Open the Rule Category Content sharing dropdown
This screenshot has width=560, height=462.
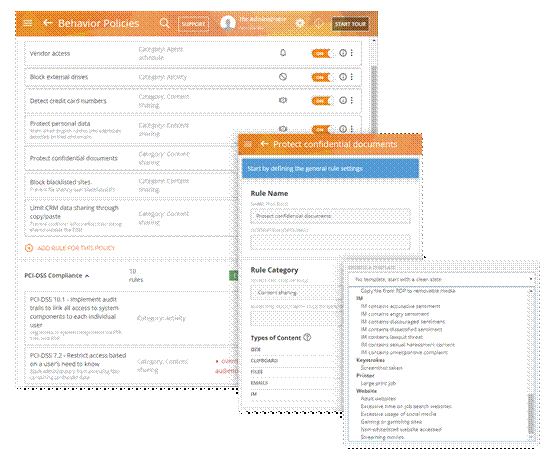coord(295,293)
